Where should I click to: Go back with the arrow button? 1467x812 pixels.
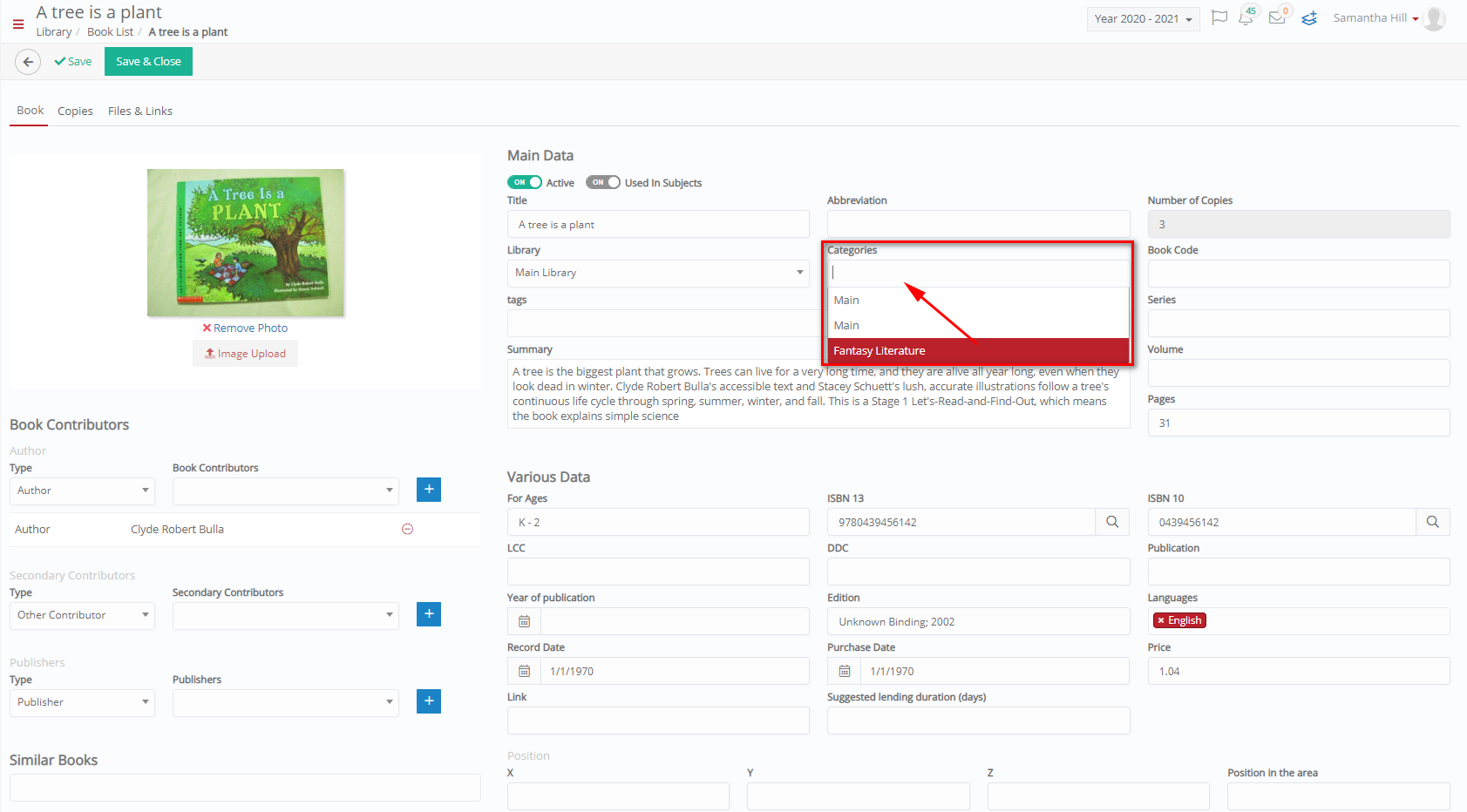coord(28,62)
